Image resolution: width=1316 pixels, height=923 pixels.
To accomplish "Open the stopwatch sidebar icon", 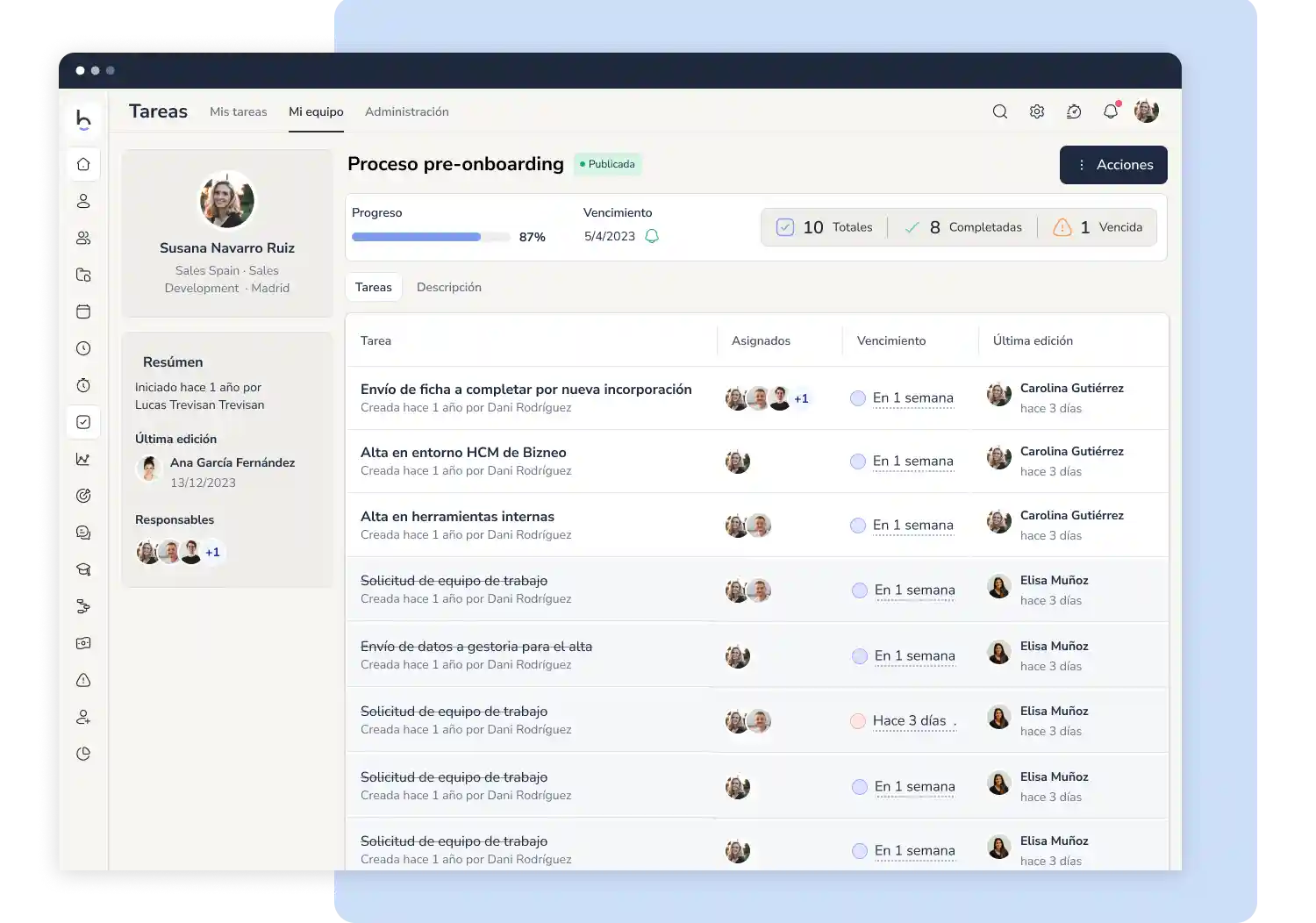I will (83, 385).
